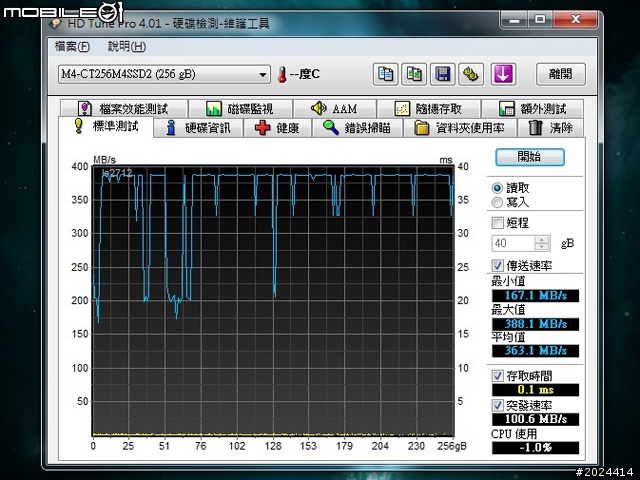Switch to the 資料夾使用率 tab

(x=459, y=128)
